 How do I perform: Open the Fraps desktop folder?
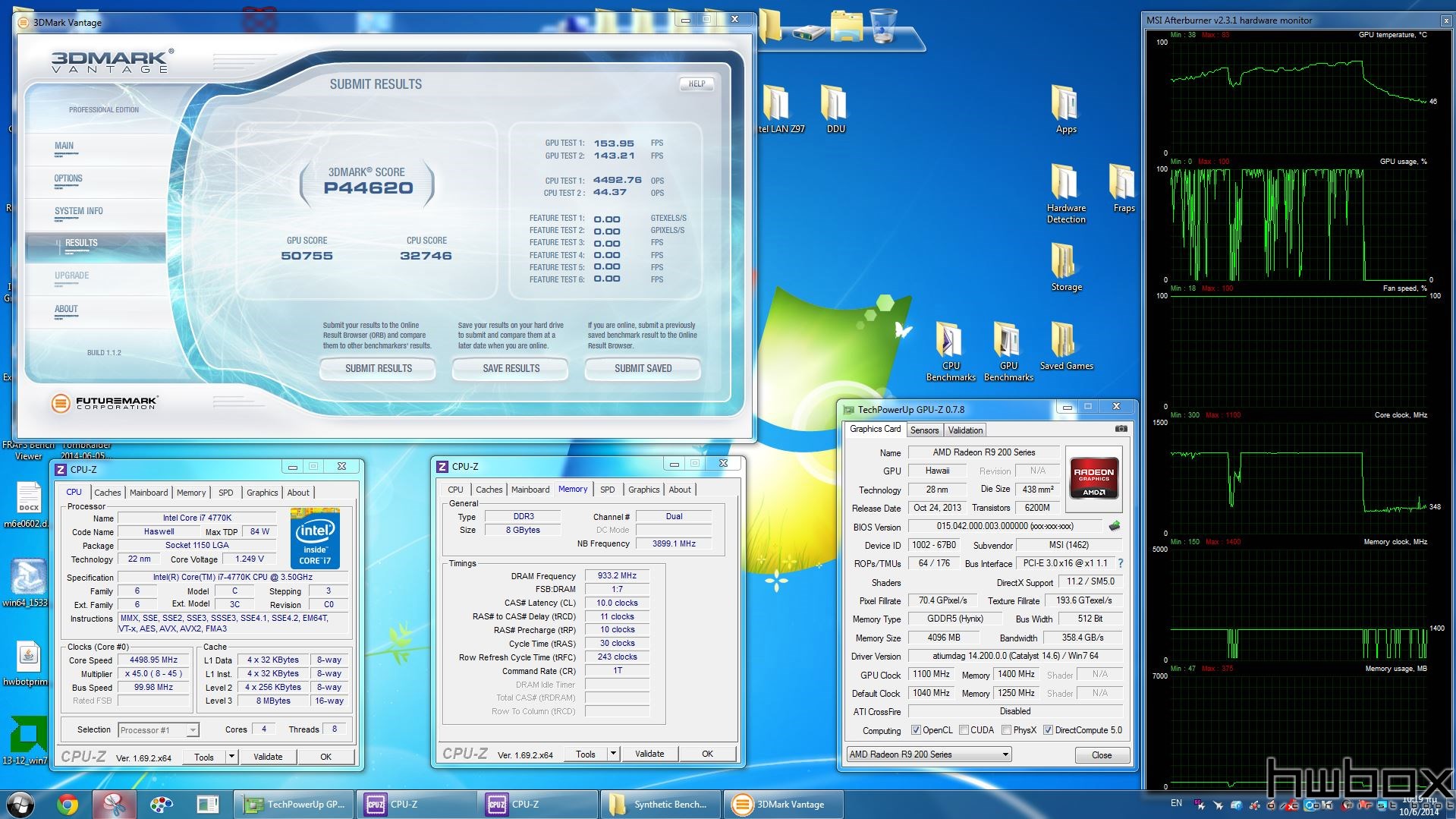coord(1124,187)
